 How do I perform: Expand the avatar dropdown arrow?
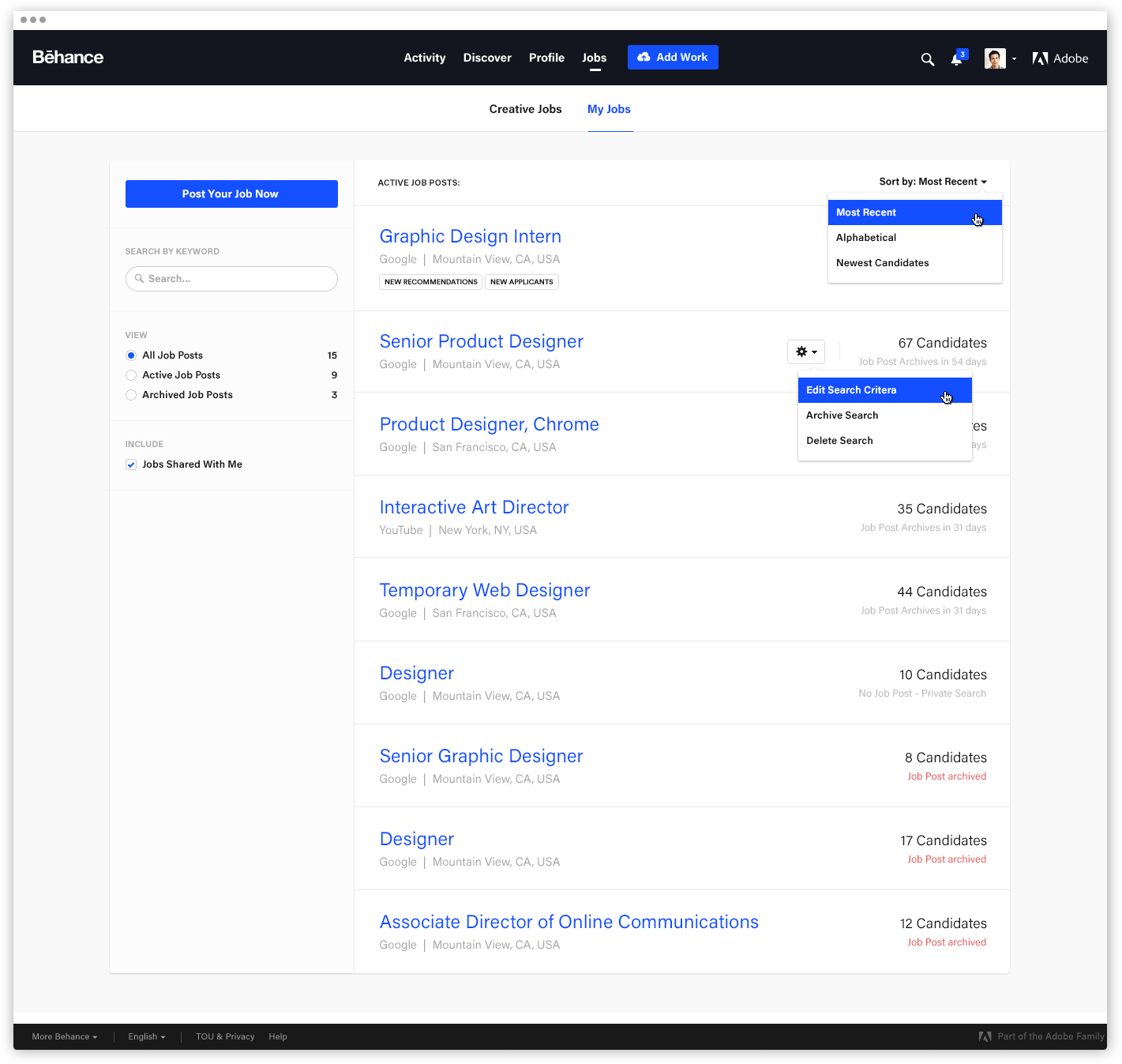tap(1014, 59)
